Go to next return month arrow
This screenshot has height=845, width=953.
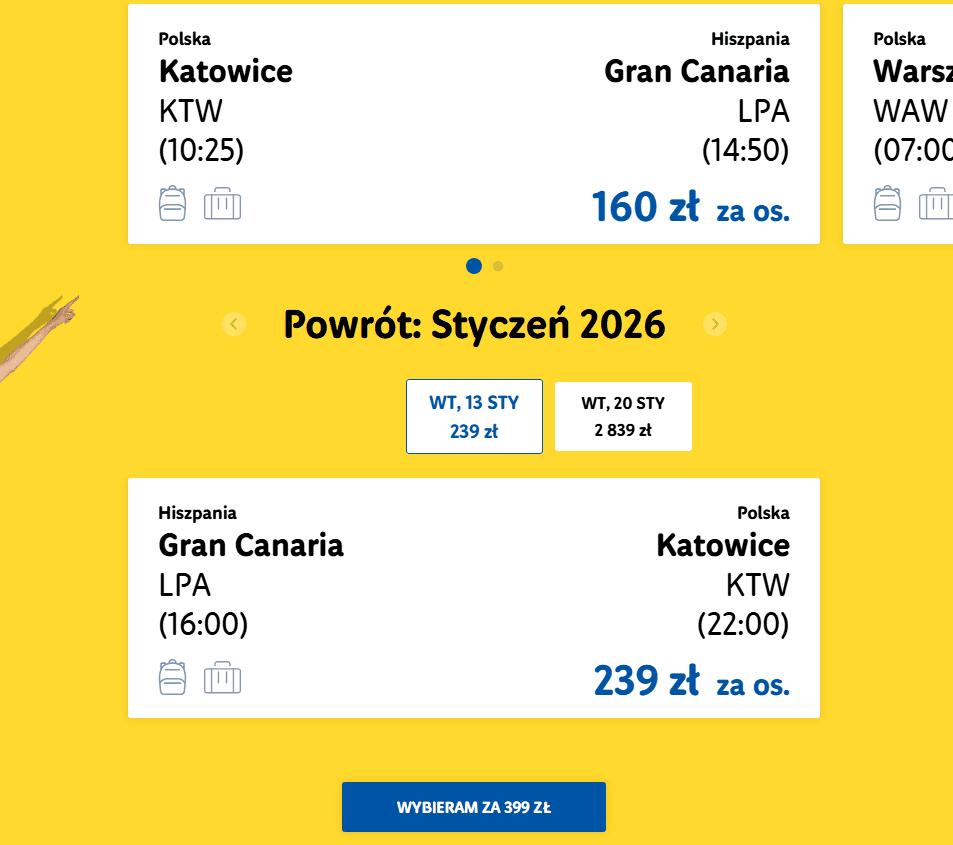[x=714, y=324]
